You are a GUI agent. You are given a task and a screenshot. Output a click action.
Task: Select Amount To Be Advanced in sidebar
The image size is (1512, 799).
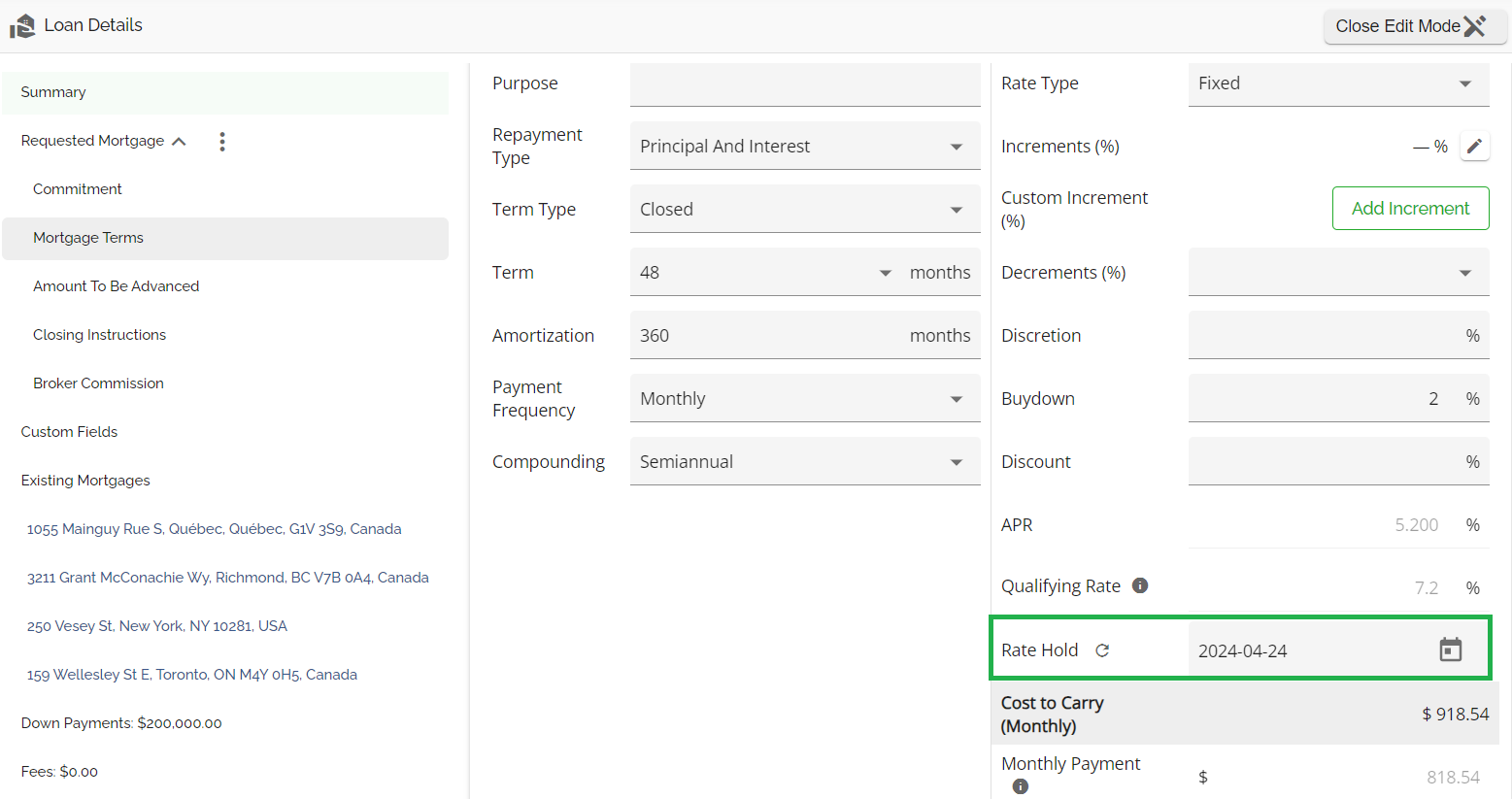[x=116, y=286]
